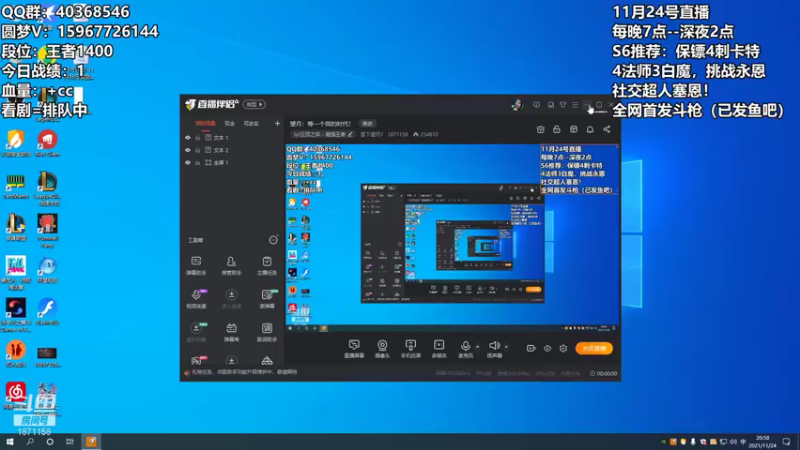This screenshot has height=450, width=800.
Task: Click the layout grid icon above the preview
Action: click(x=573, y=130)
